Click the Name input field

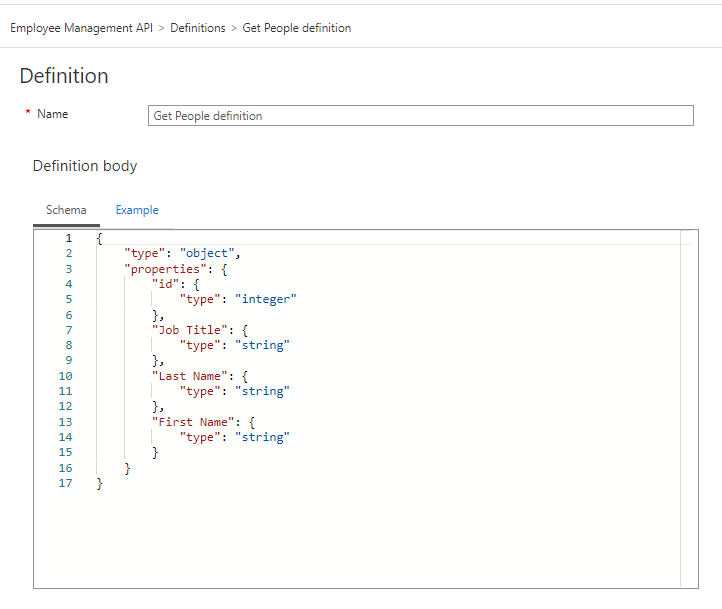420,116
